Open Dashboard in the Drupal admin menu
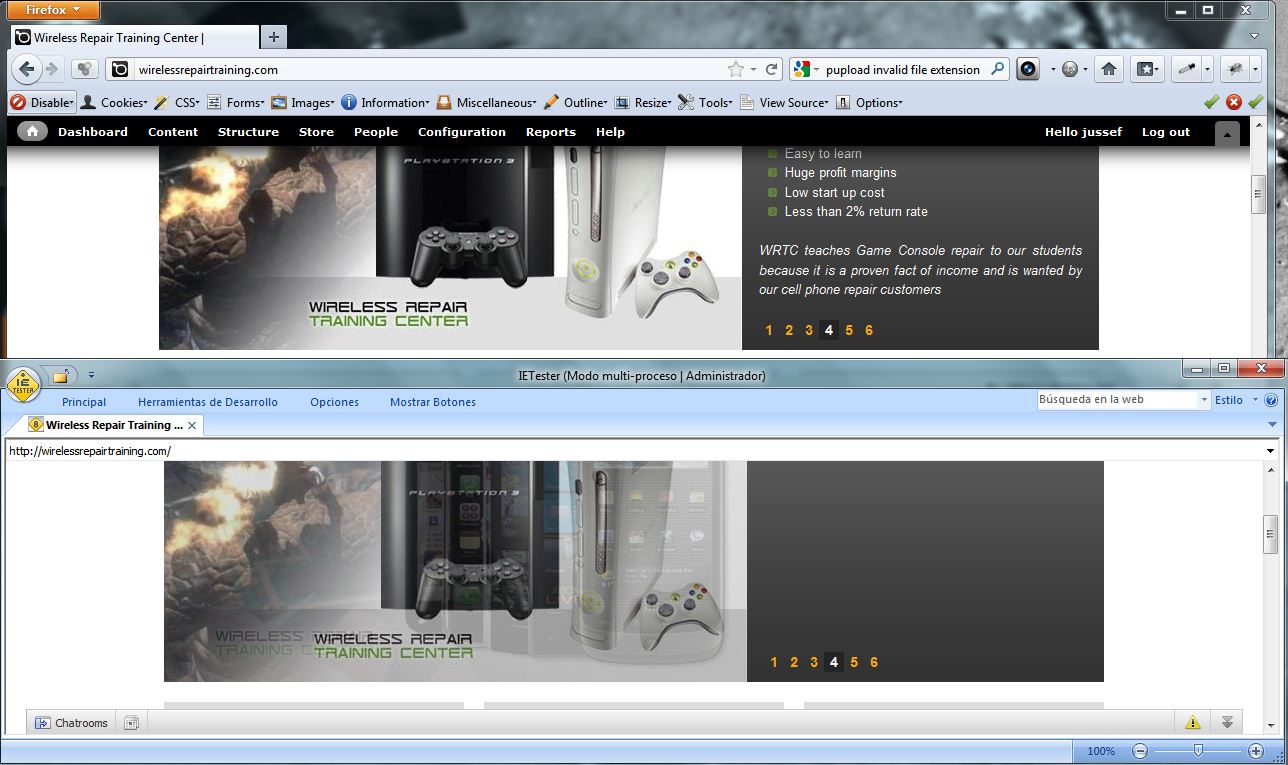Viewport: 1288px width, 765px height. 93,132
